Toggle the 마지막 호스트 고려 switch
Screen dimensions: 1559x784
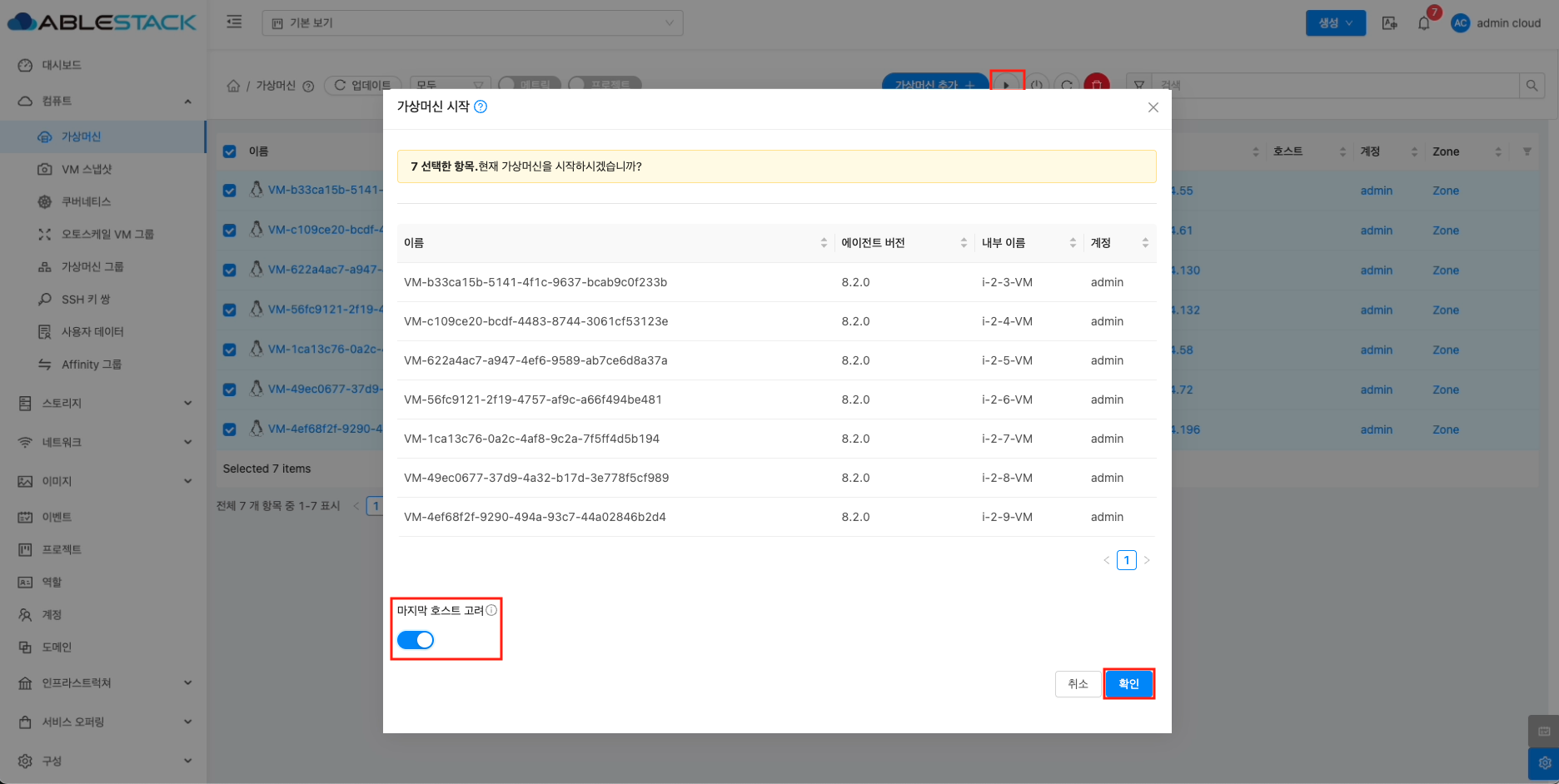[x=416, y=640]
